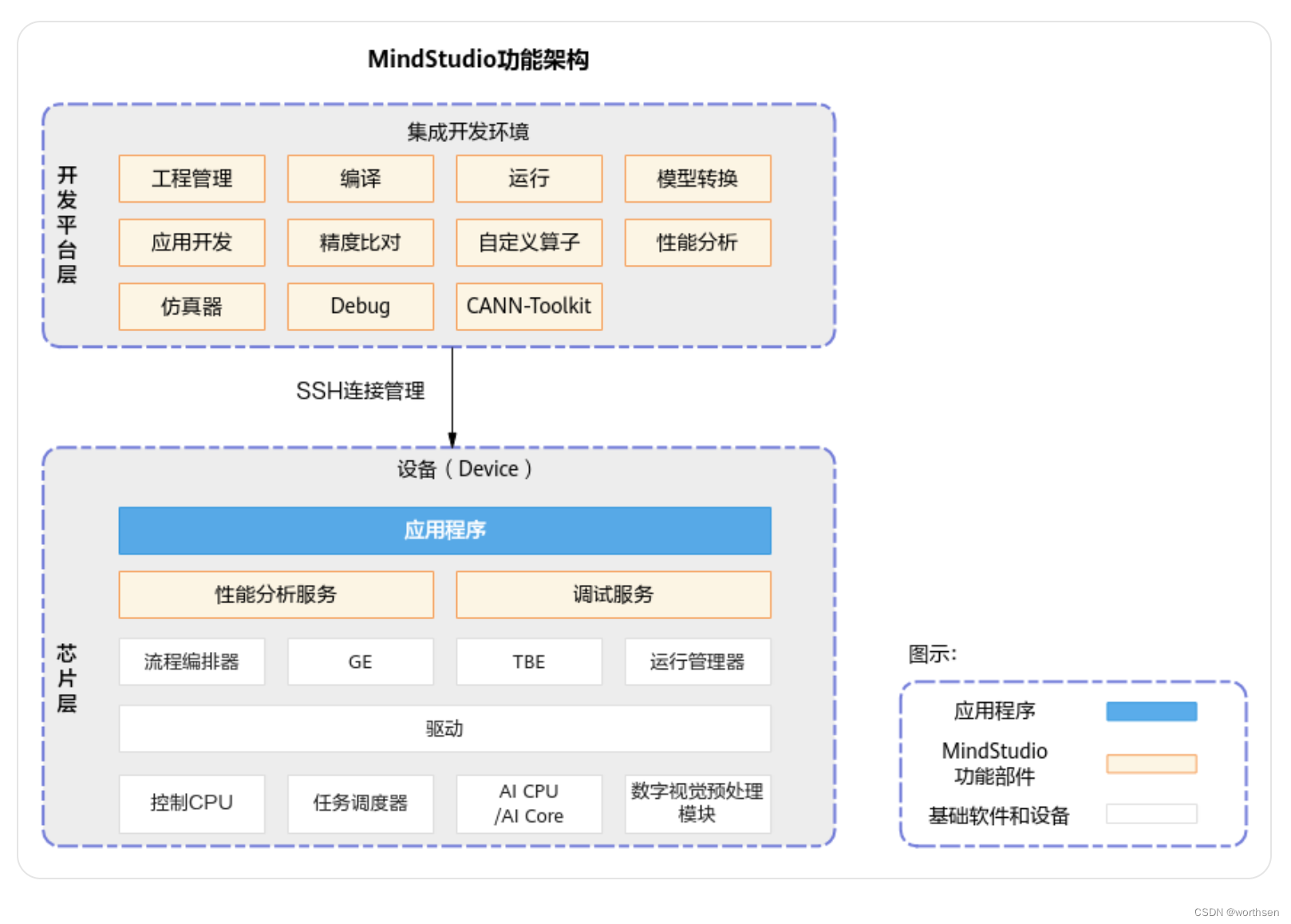Click the white 基础软件和设备 legend swatch
The image size is (1291, 924).
pyautogui.click(x=1151, y=814)
